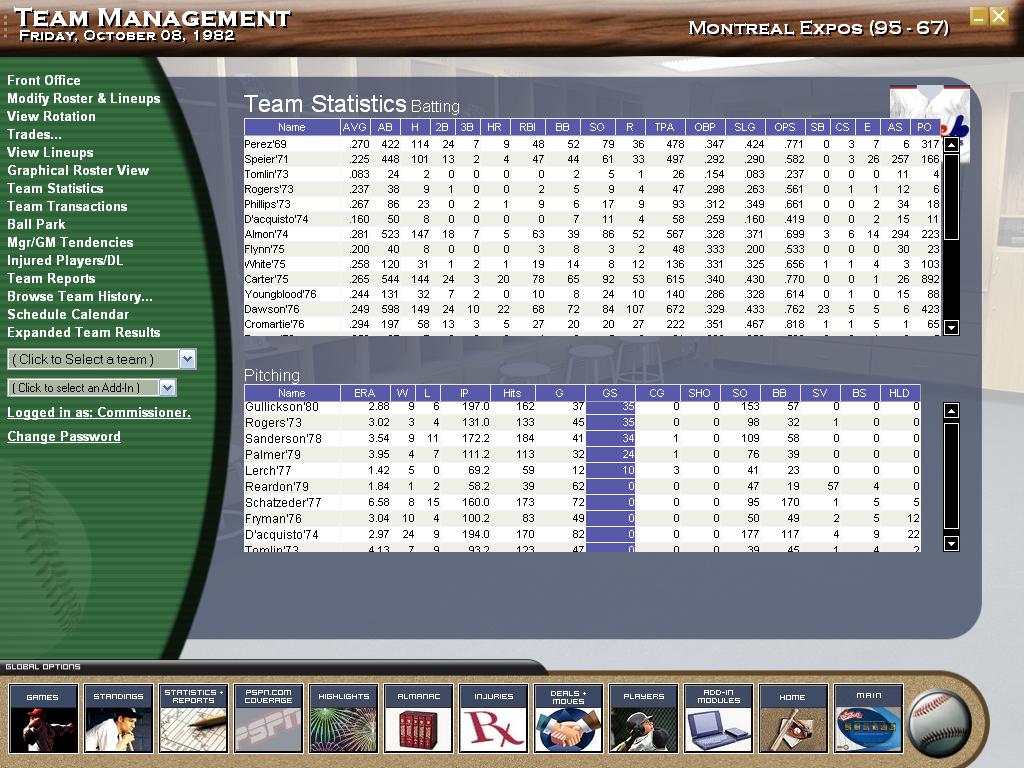Click the pitching table scrollbar thumb
Image resolution: width=1024 pixels, height=768 pixels.
952,475
